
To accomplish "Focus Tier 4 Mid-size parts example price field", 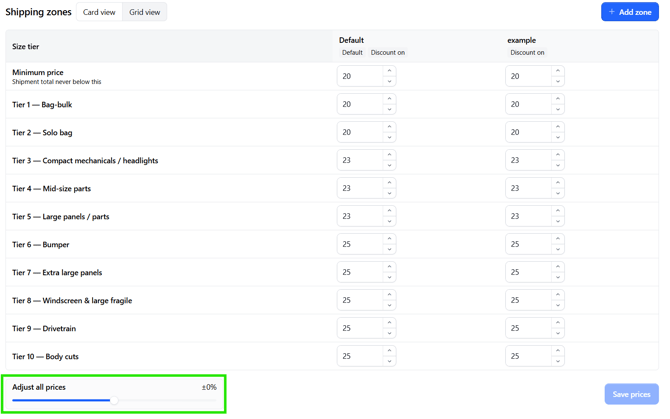I will (535, 188).
